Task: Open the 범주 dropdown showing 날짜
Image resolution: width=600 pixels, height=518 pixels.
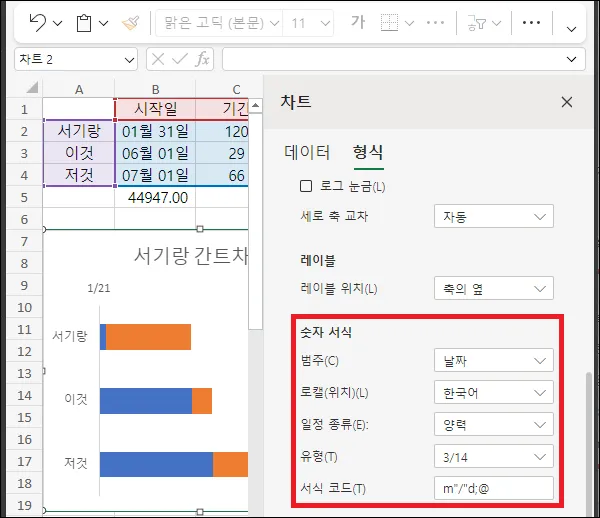Action: click(x=494, y=360)
